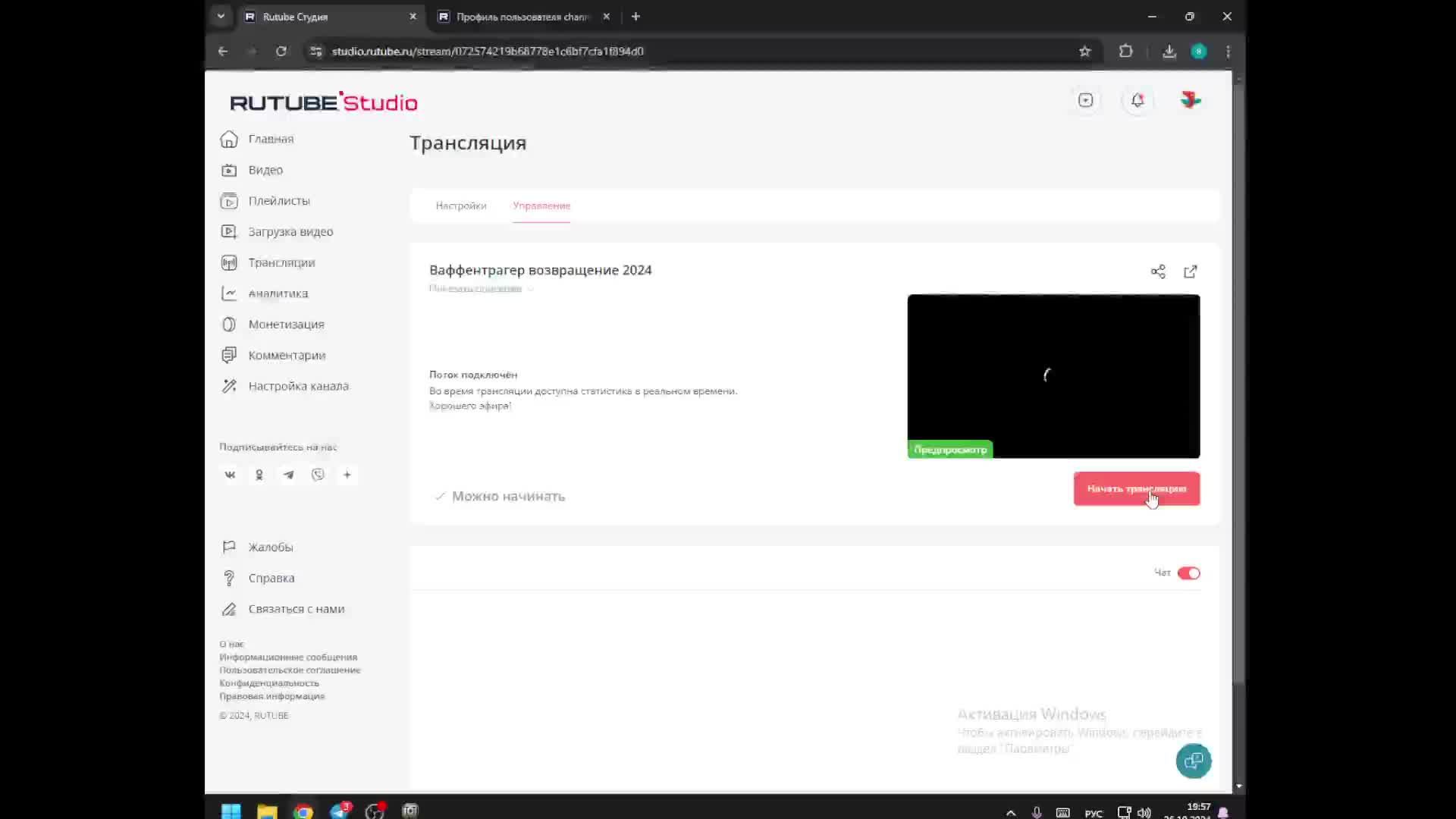Toggle the Чат switch off

[1188, 573]
